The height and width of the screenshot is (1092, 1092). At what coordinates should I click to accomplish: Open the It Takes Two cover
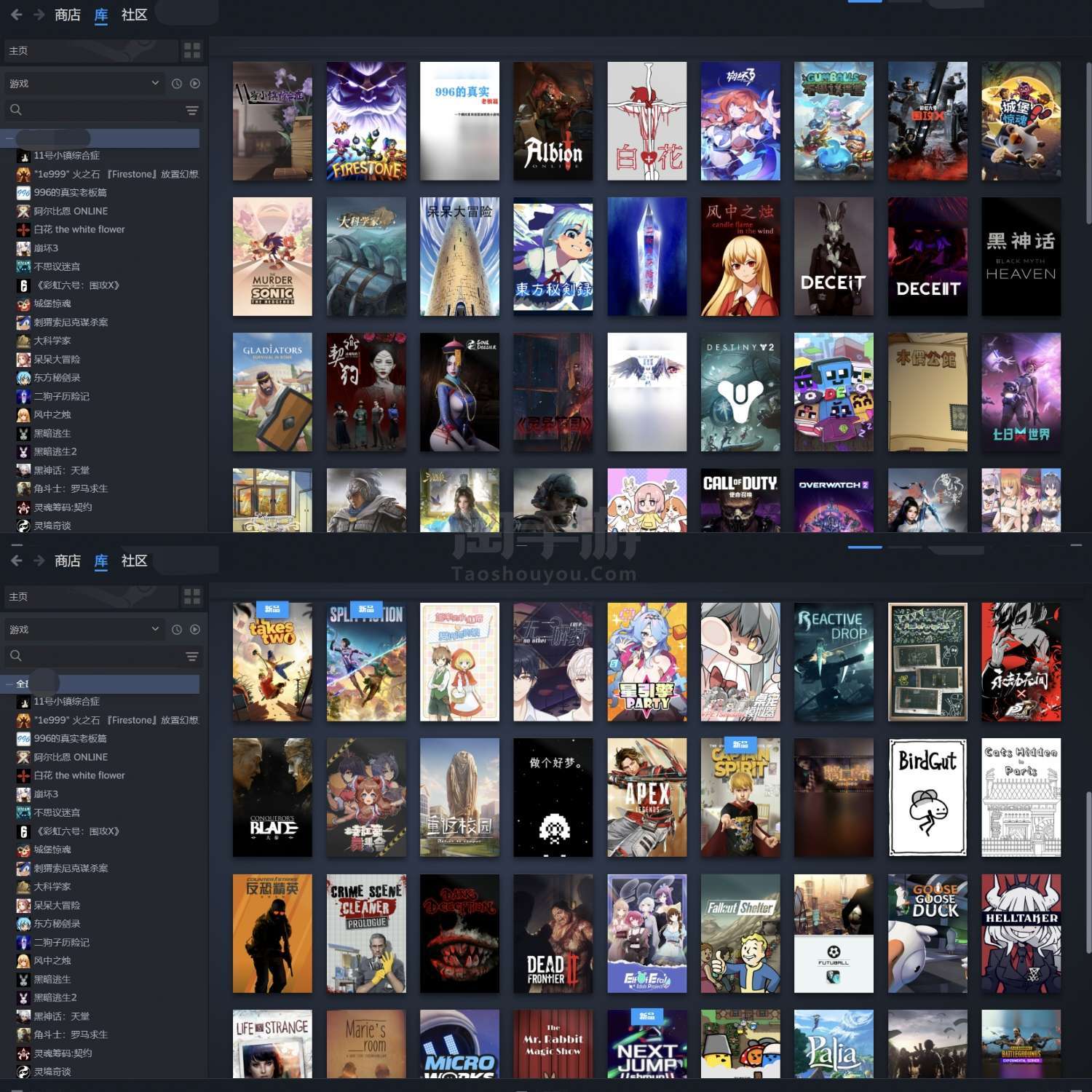(x=272, y=662)
